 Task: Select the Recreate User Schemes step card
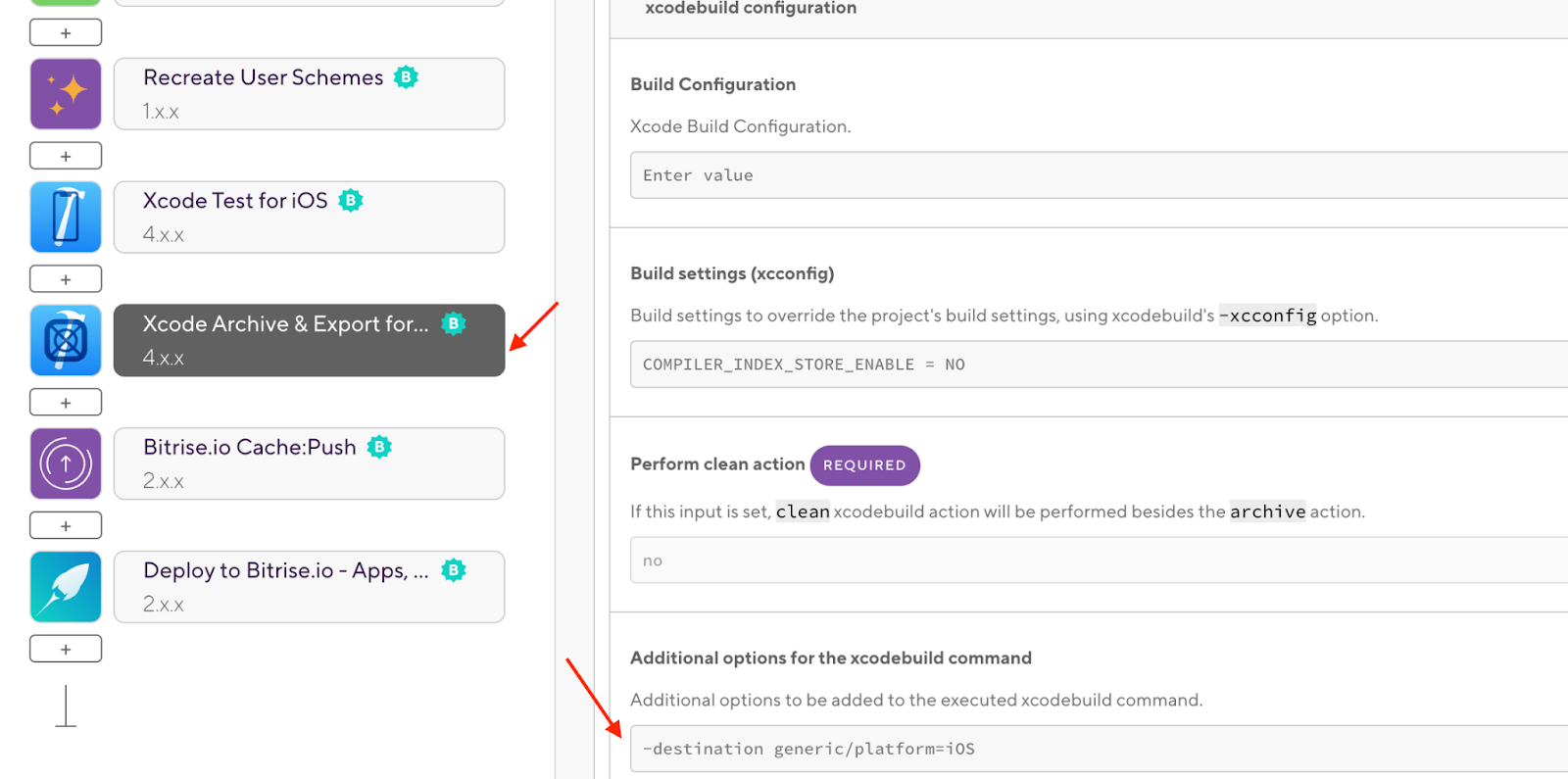pyautogui.click(x=309, y=94)
